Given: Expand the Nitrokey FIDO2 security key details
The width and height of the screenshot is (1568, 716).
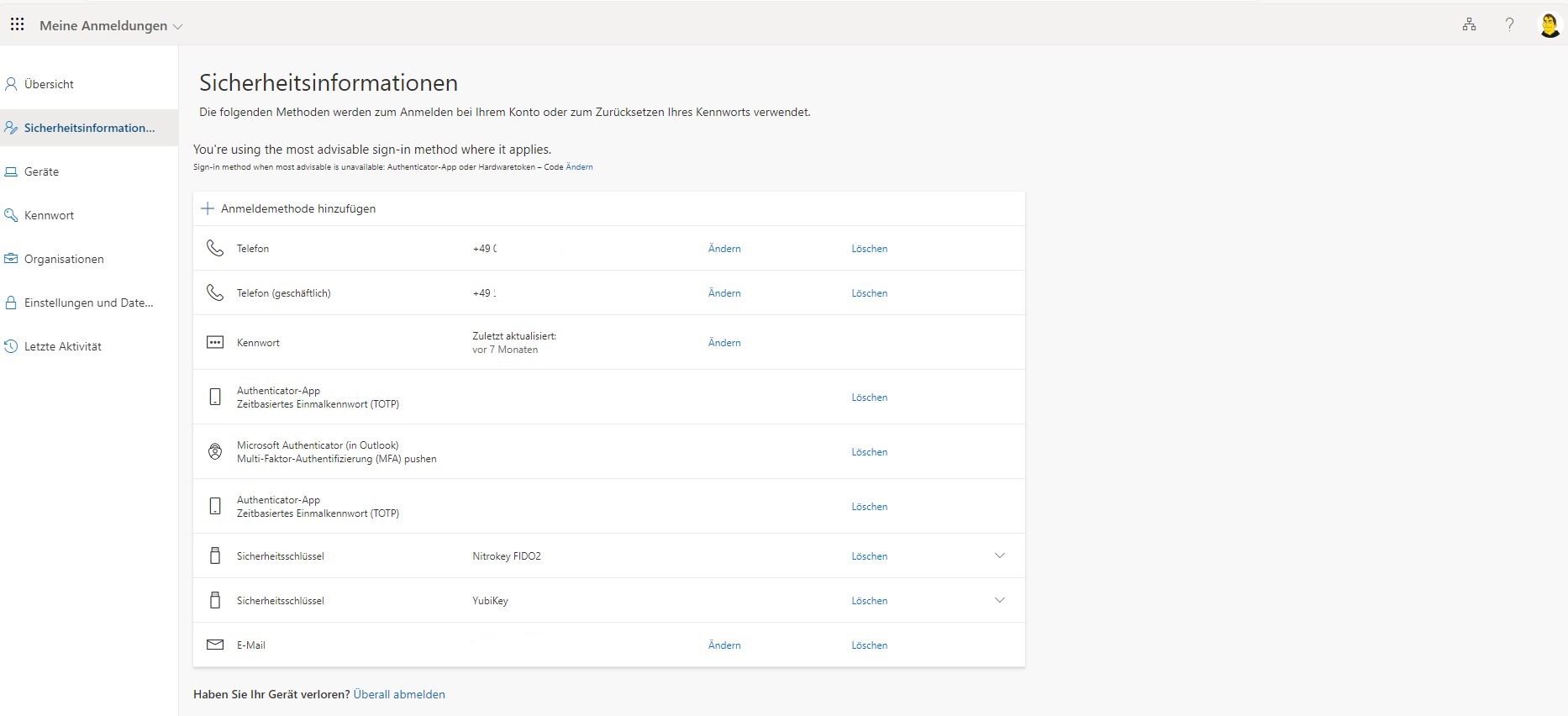Looking at the screenshot, I should 1000,556.
